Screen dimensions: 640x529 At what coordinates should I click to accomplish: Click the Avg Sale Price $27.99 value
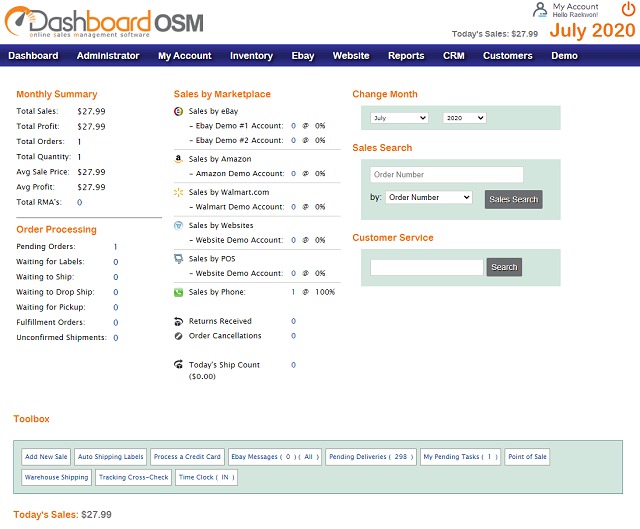(x=91, y=172)
